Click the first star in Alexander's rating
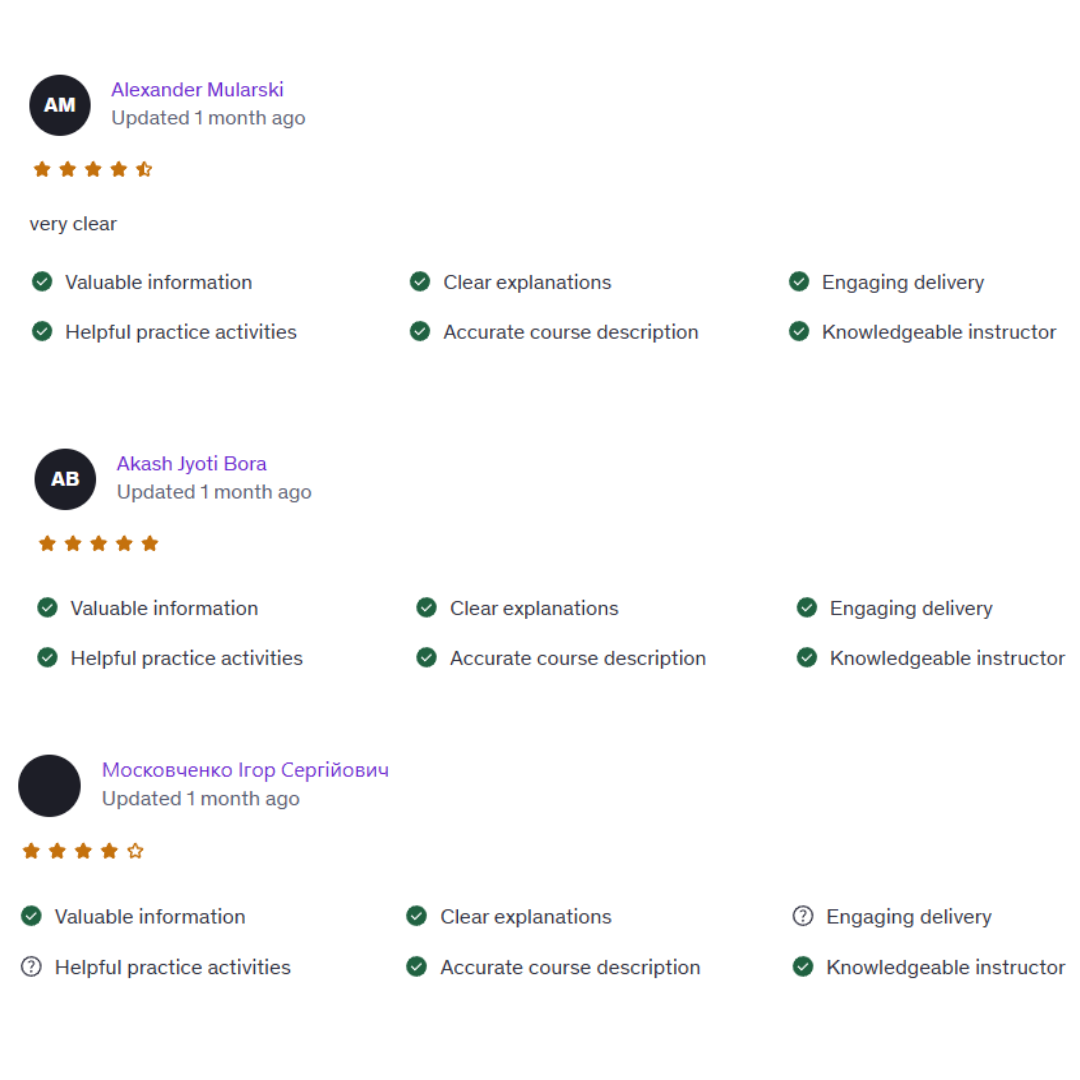Image resolution: width=1080 pixels, height=1080 pixels. point(42,169)
